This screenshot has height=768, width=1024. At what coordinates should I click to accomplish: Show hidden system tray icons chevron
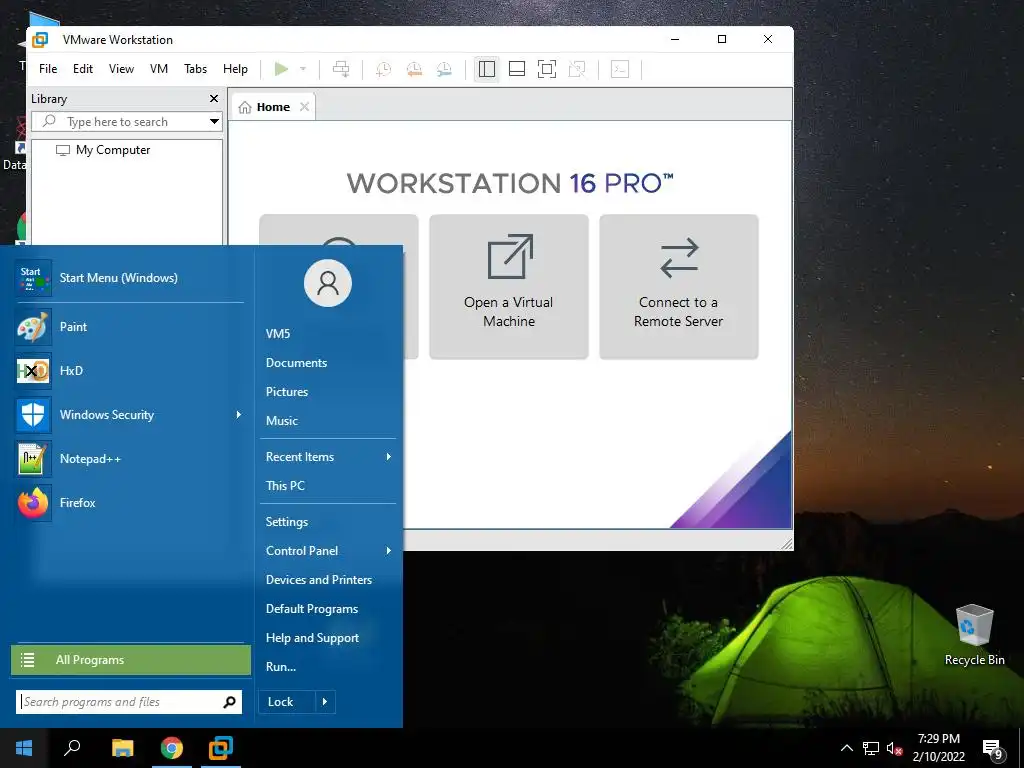coord(846,748)
